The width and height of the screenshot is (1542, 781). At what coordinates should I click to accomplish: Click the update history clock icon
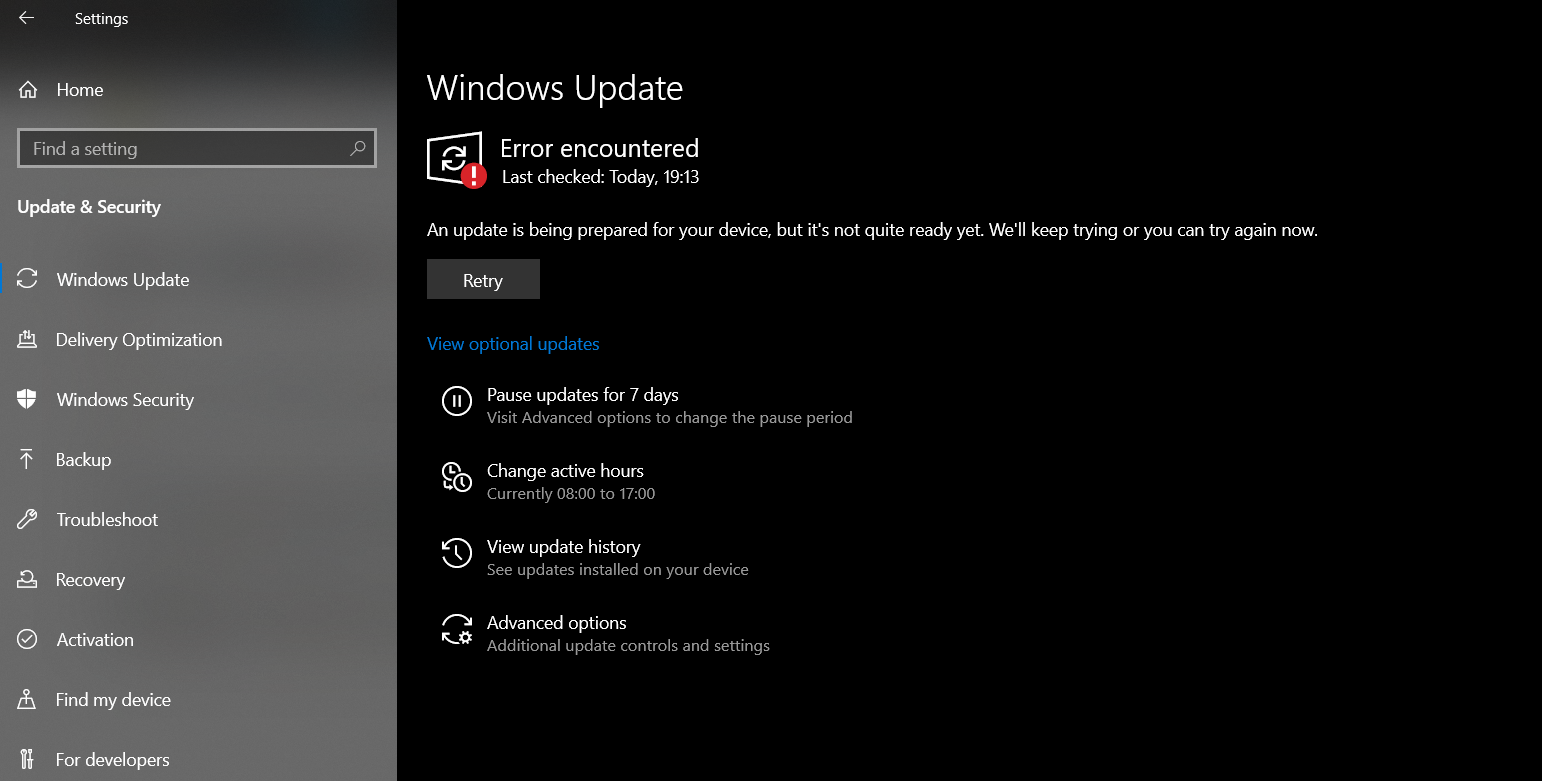tap(457, 553)
